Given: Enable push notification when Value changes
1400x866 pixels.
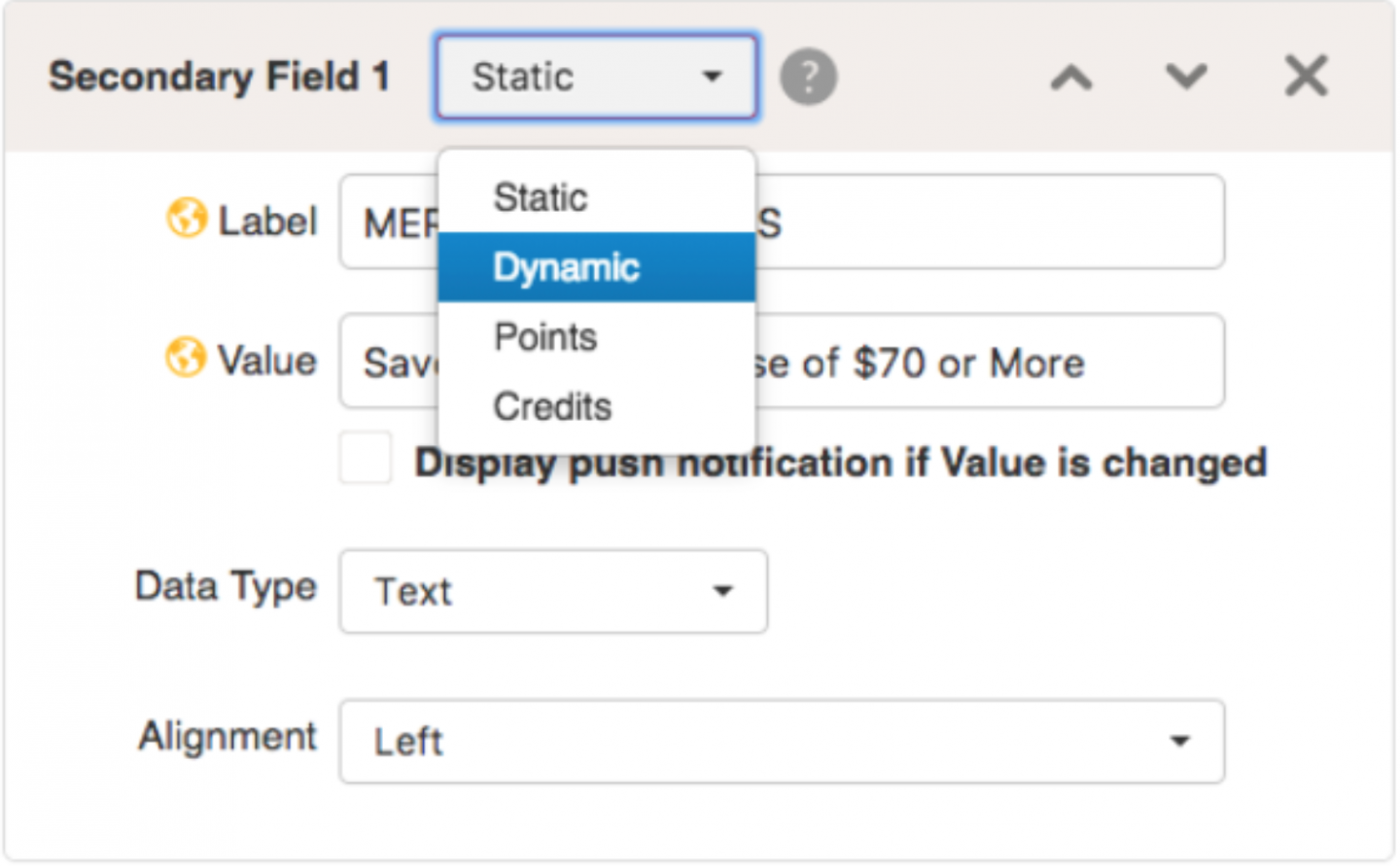Looking at the screenshot, I should (366, 458).
